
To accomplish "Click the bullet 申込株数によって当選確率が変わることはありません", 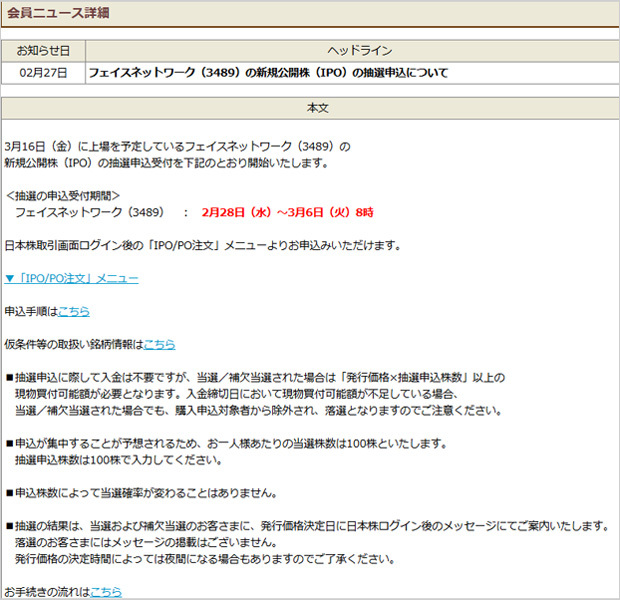I will [x=142, y=493].
